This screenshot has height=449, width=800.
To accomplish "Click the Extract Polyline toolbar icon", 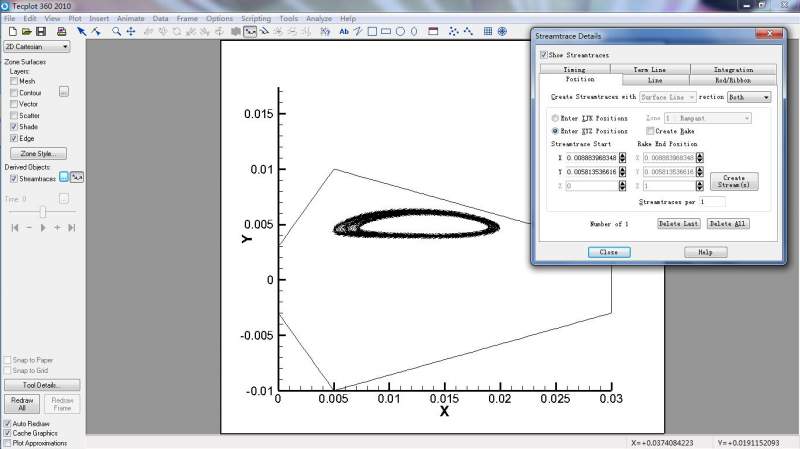I will click(468, 32).
